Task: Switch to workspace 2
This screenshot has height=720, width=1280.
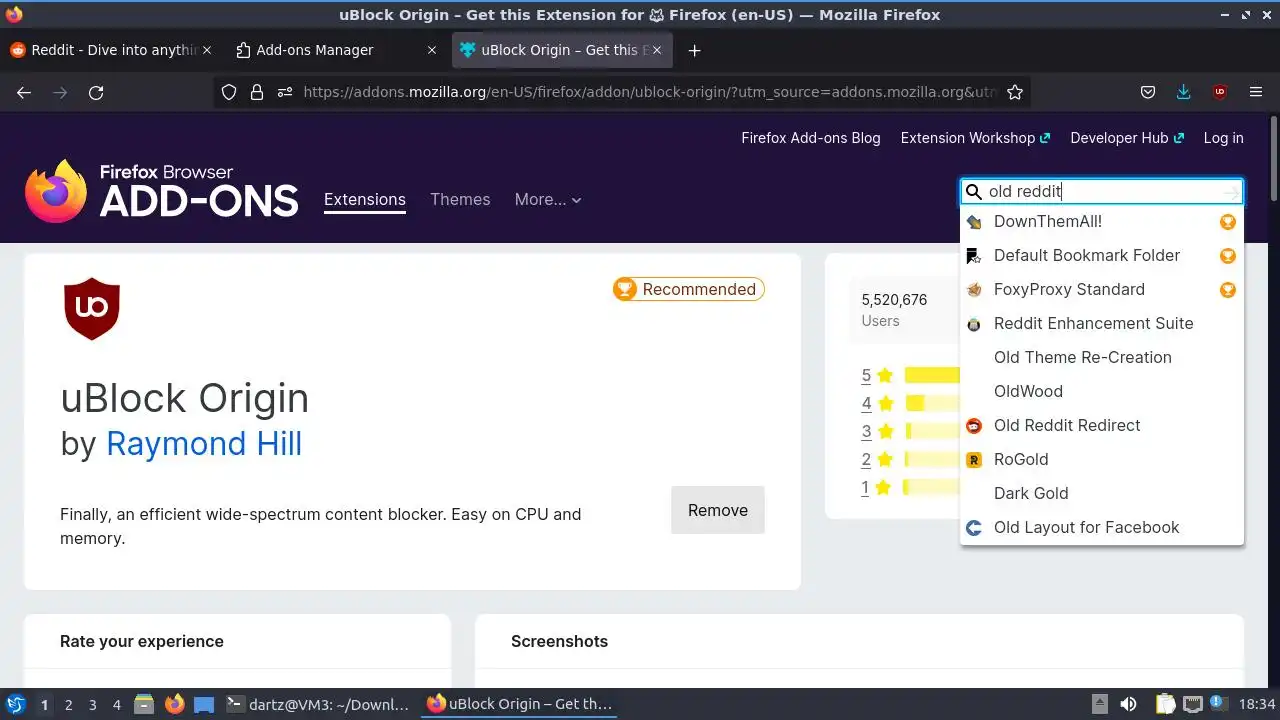Action: pos(69,704)
